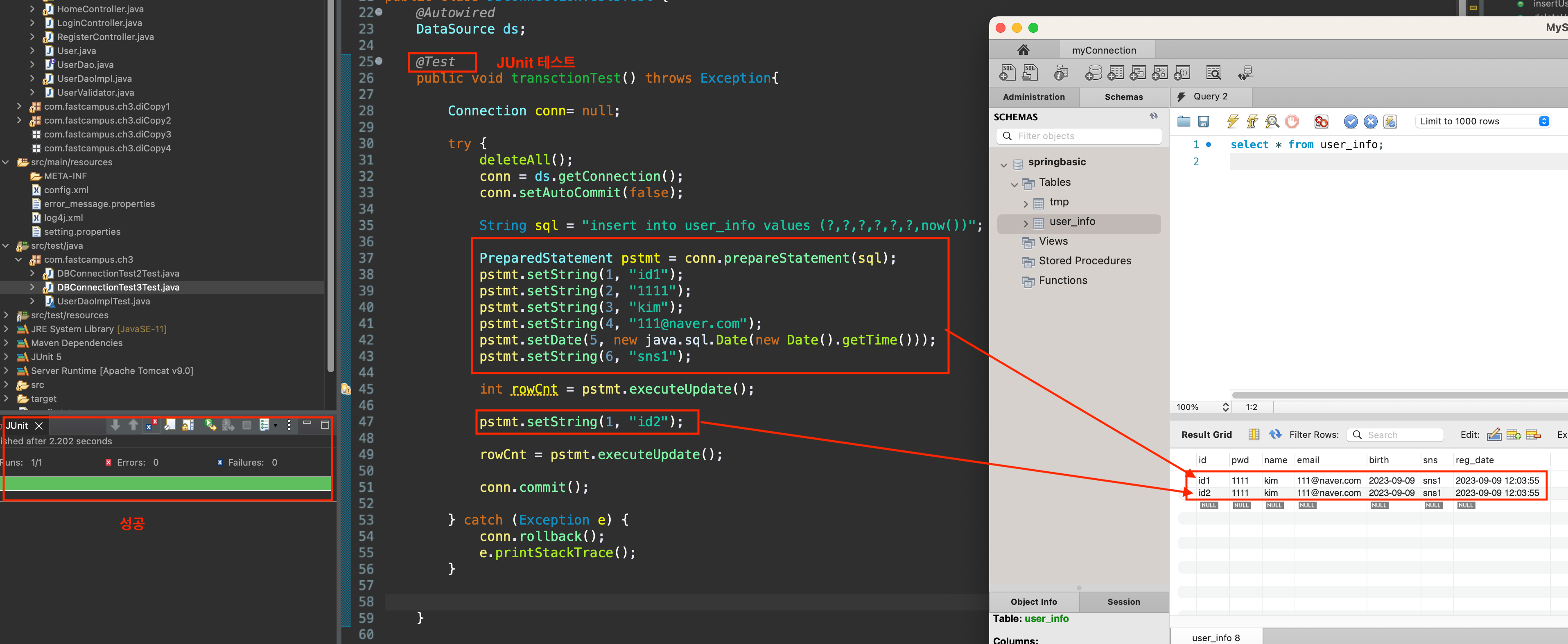Image resolution: width=1568 pixels, height=644 pixels.
Task: Refresh the SCHEMAS list icon
Action: (x=1153, y=116)
